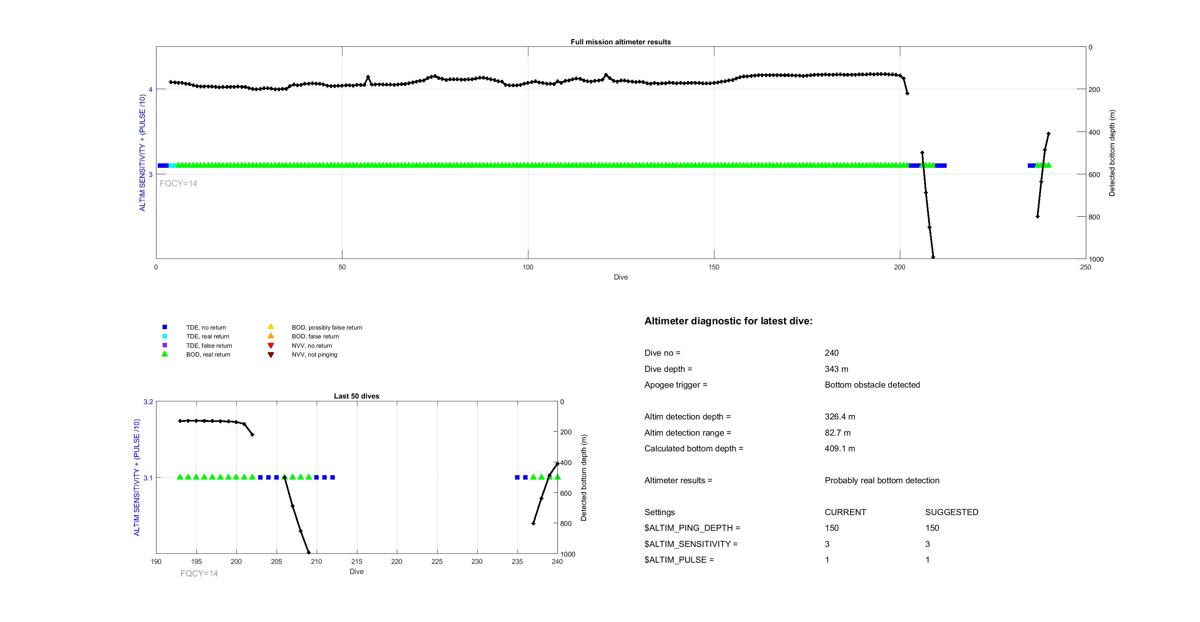Click the left-axis tick 4 on the full mission plot
1200x622 pixels.
[x=150, y=90]
